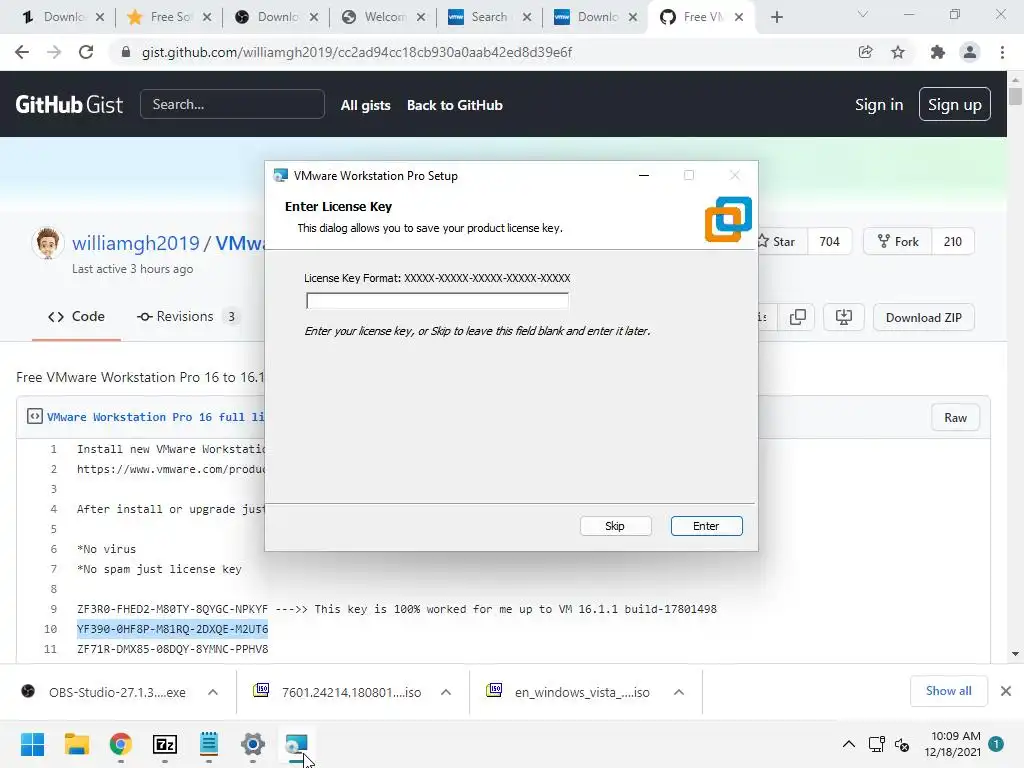Copy the gist clone URL icon
This screenshot has width=1024, height=768.
click(x=797, y=317)
